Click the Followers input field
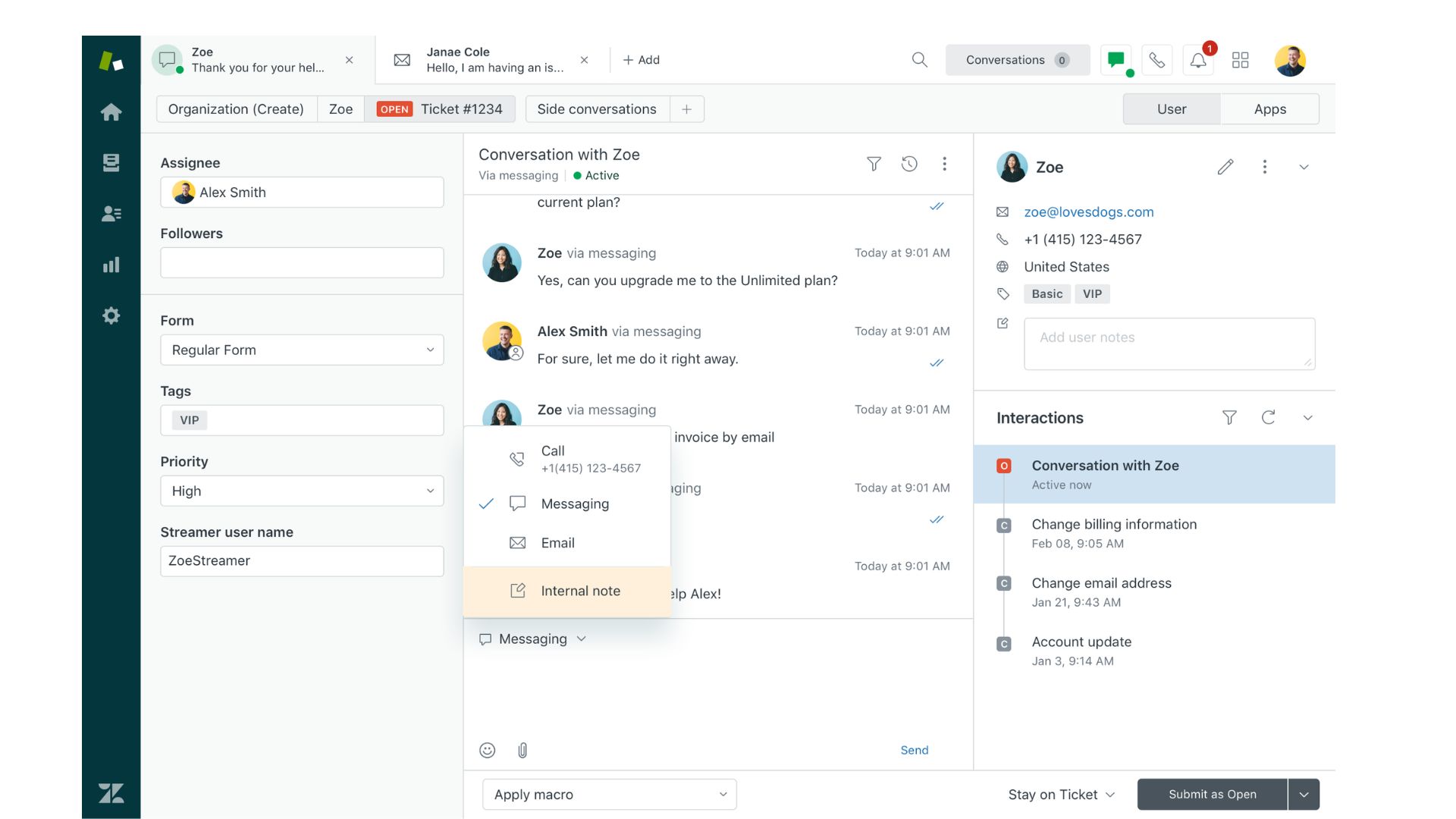1456x819 pixels. pos(302,262)
